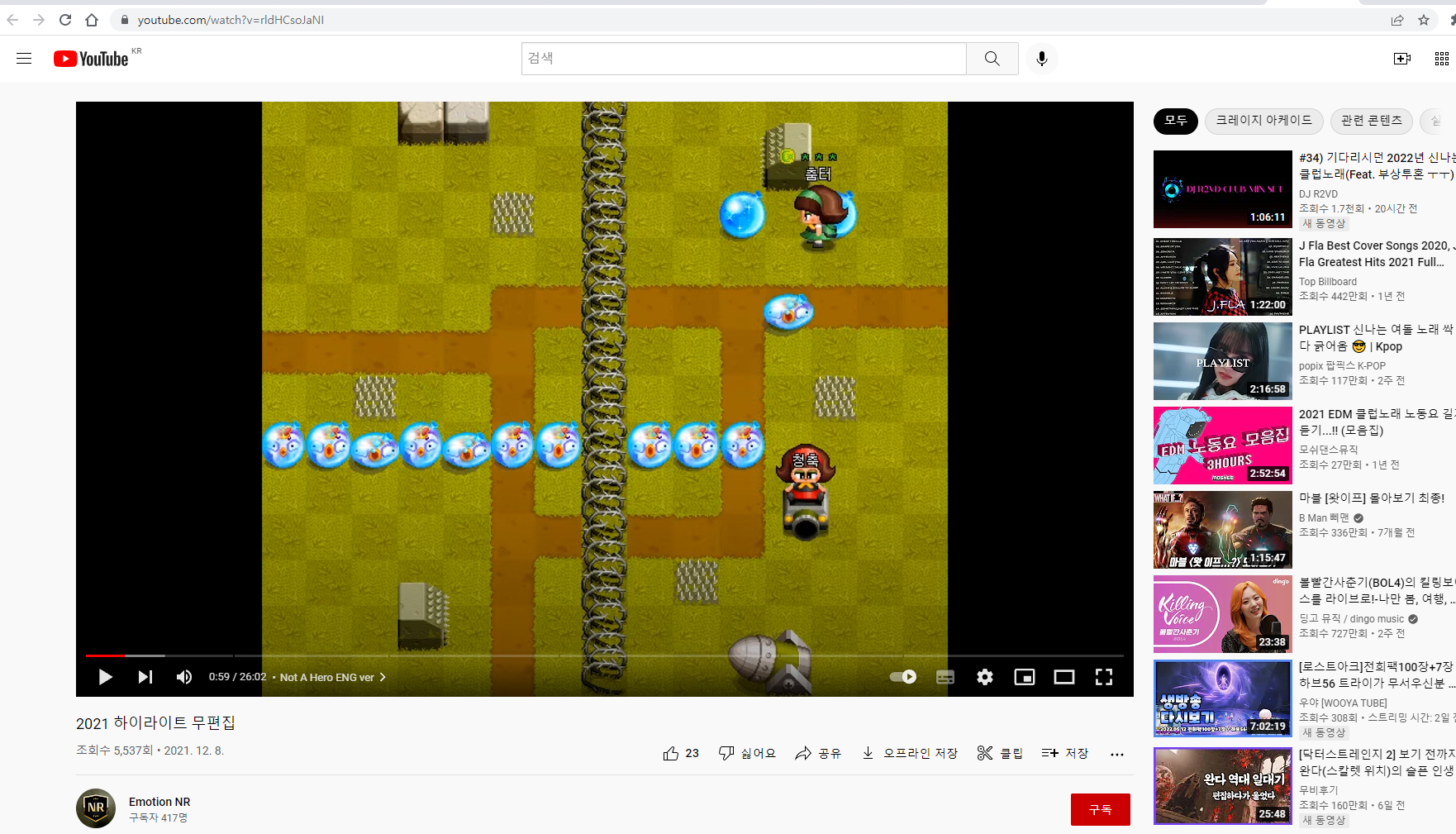Open the J Fla Best Cover Songs thumbnail

1223,277
